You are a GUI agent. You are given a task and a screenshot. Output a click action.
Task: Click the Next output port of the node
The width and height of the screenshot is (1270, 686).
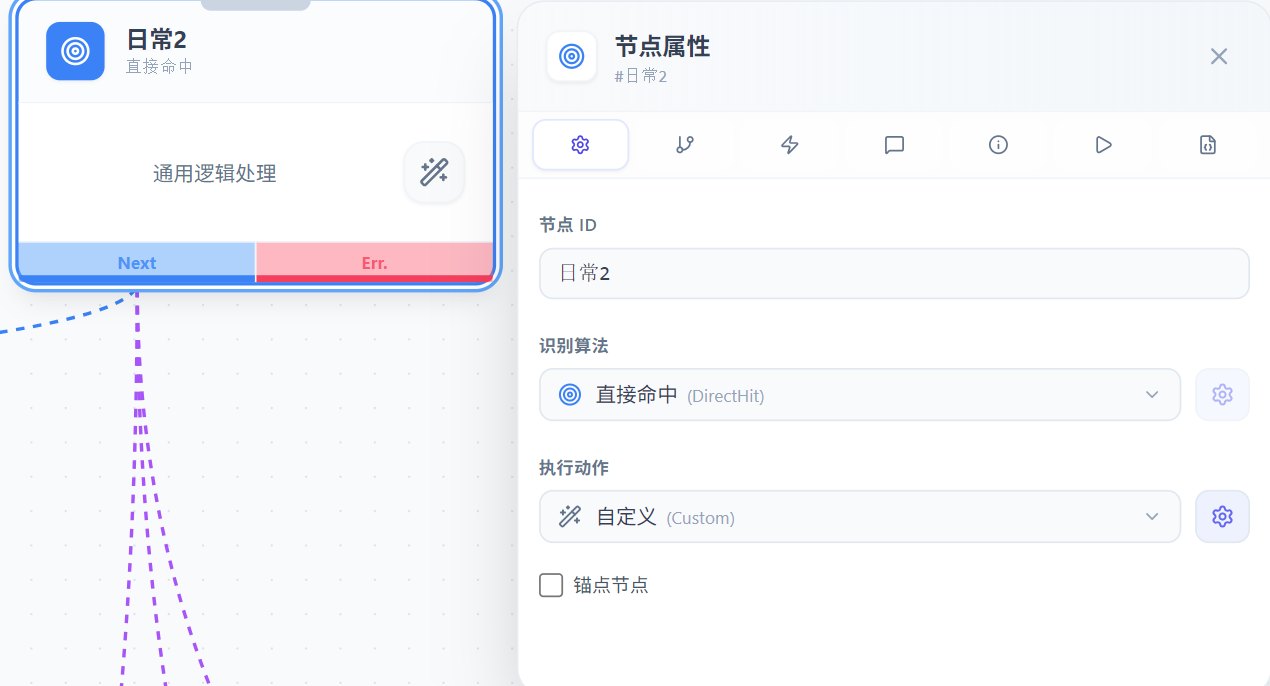coord(137,263)
